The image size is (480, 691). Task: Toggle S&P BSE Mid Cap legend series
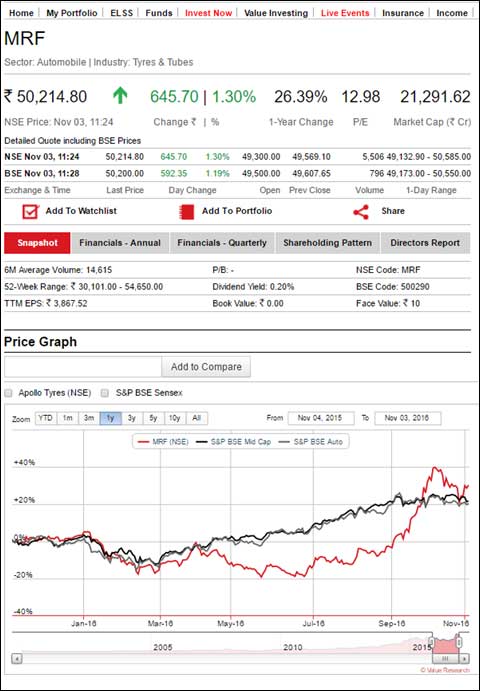point(234,442)
